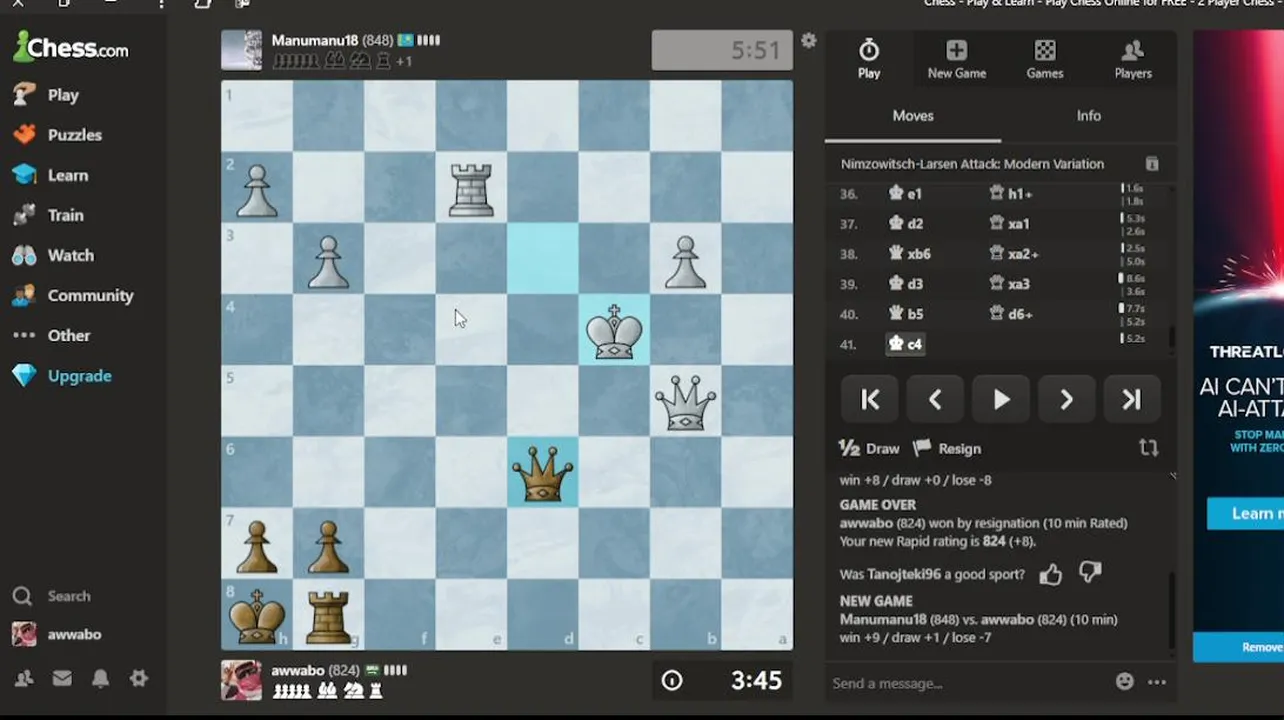Open awwabo avatar below the board

[x=242, y=680]
